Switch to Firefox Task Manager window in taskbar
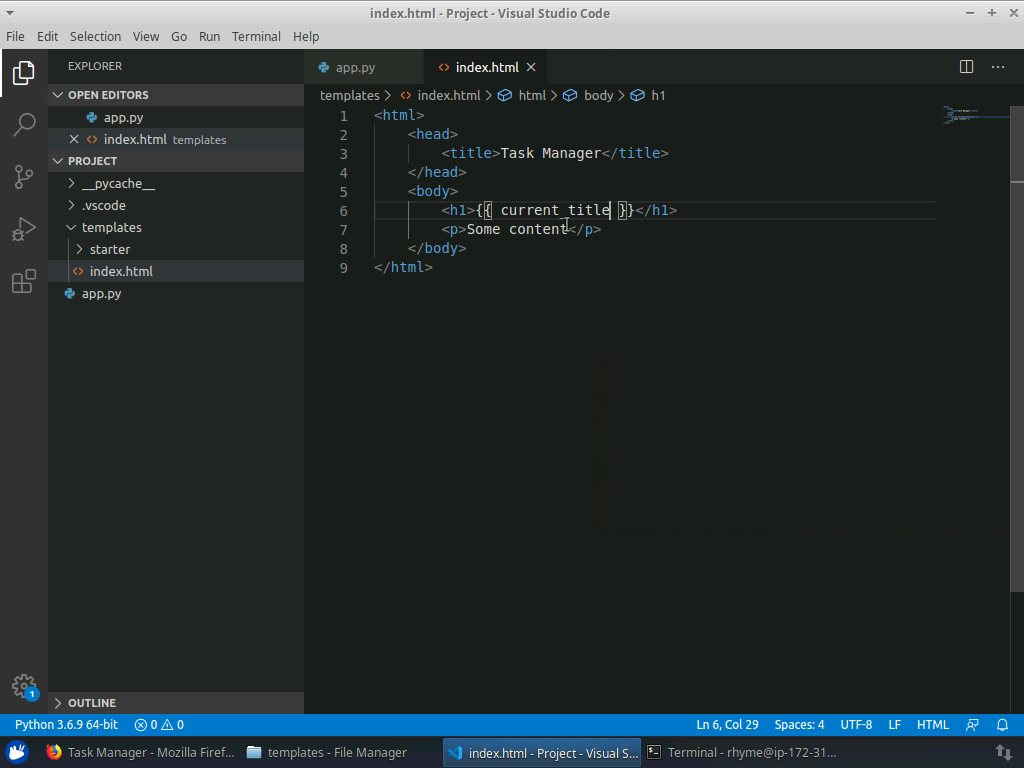 coord(139,752)
